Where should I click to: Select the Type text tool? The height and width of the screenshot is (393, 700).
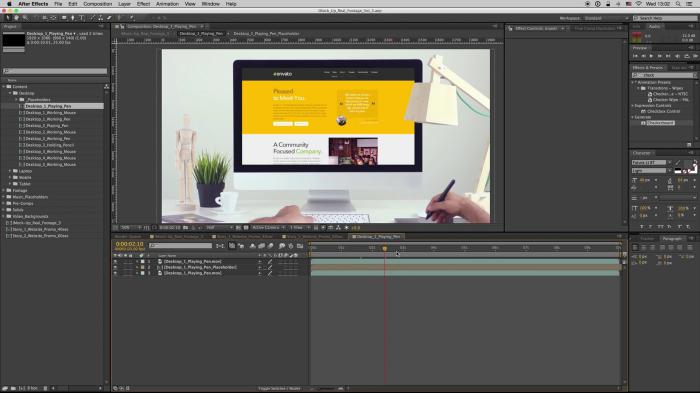click(82, 18)
